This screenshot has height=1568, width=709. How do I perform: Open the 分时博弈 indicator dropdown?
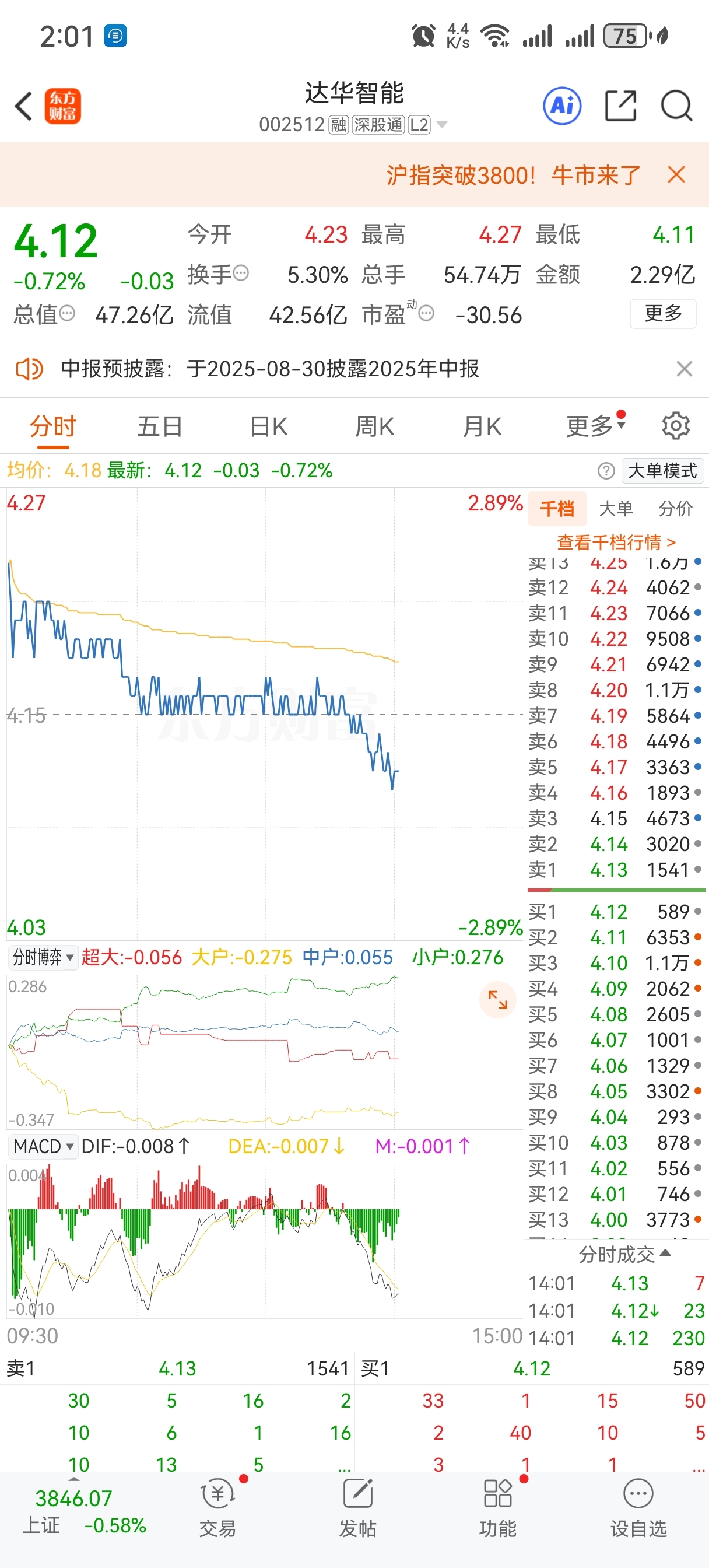43,957
